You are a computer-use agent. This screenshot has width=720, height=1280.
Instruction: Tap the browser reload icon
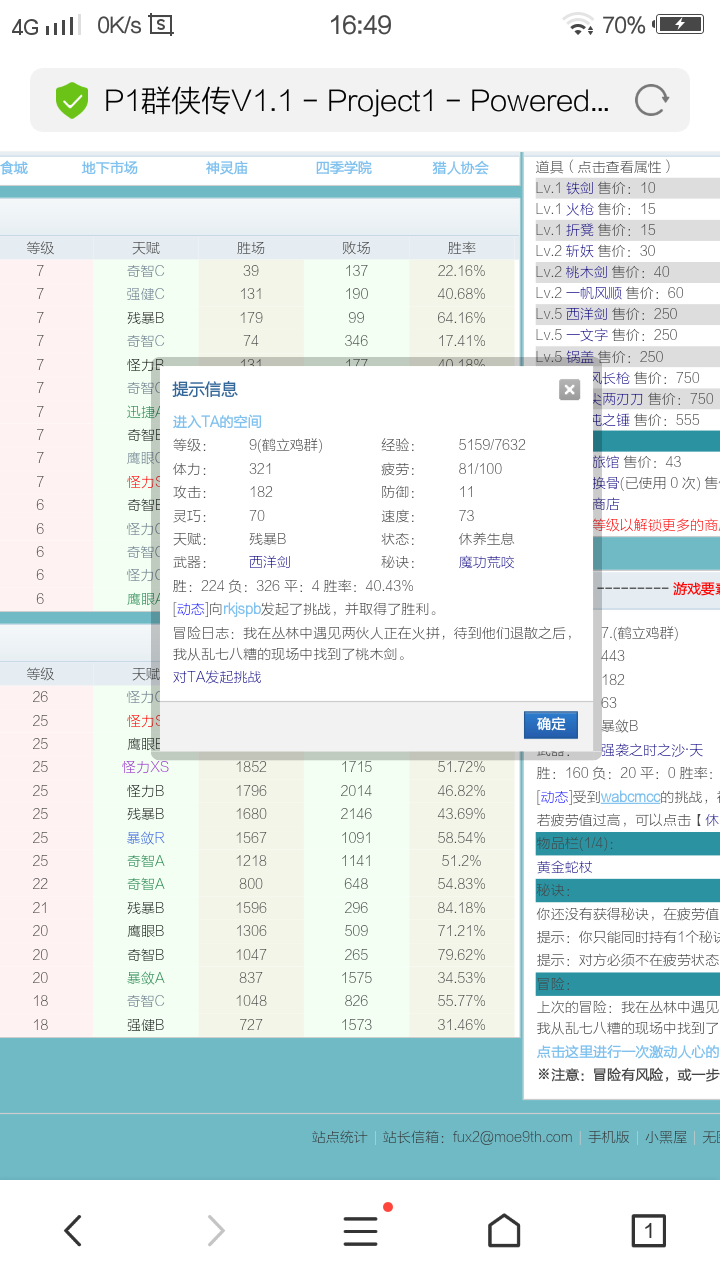tap(651, 100)
